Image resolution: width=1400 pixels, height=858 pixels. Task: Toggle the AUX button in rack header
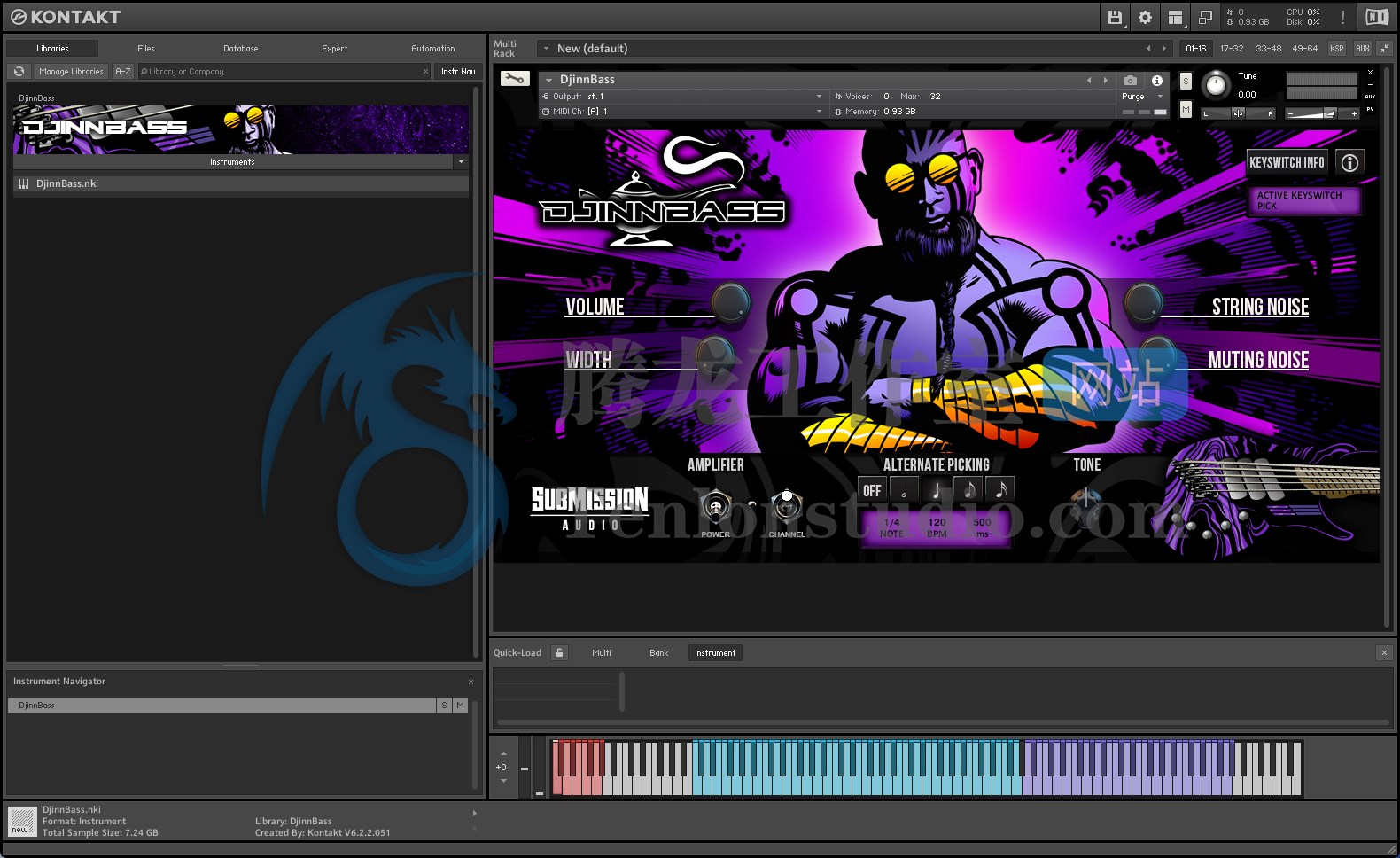(x=1362, y=49)
